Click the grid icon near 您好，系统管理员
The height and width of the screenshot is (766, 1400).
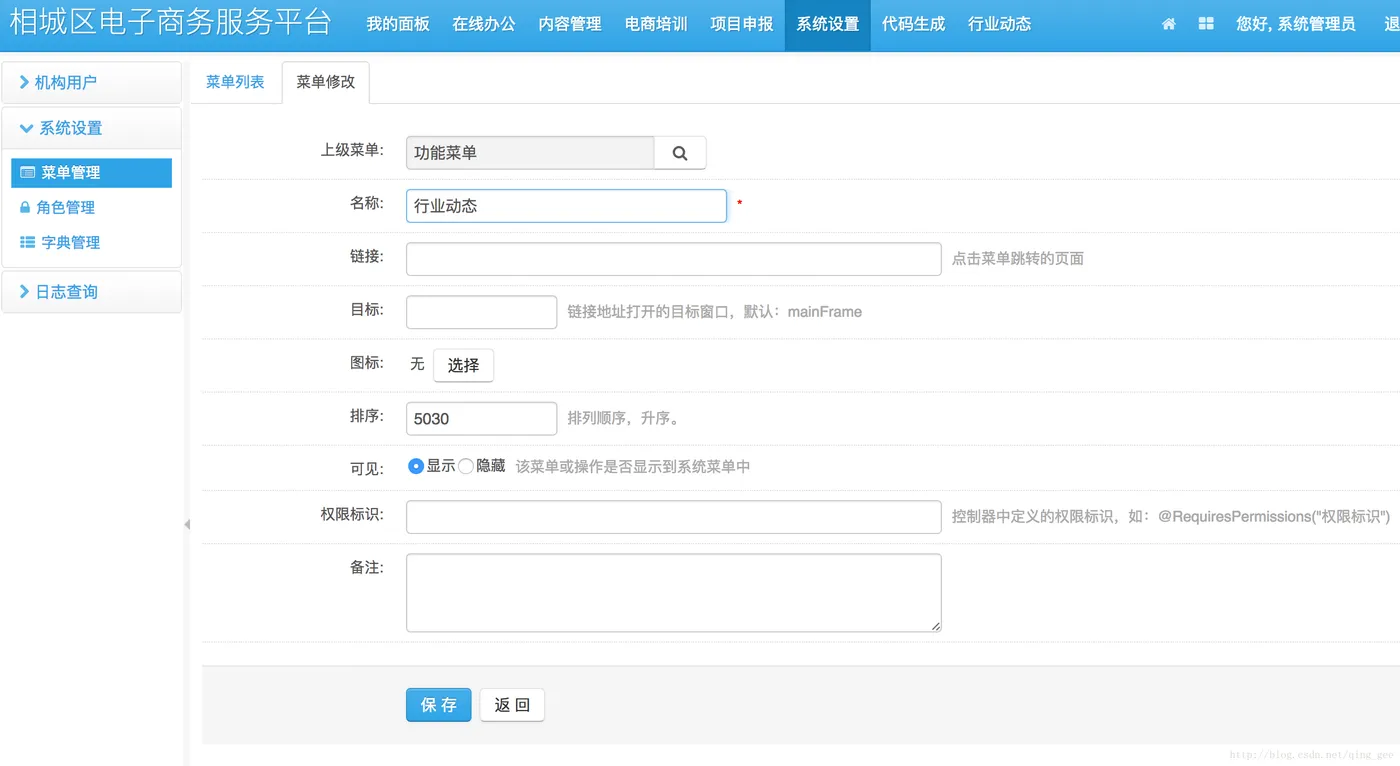(x=1206, y=22)
